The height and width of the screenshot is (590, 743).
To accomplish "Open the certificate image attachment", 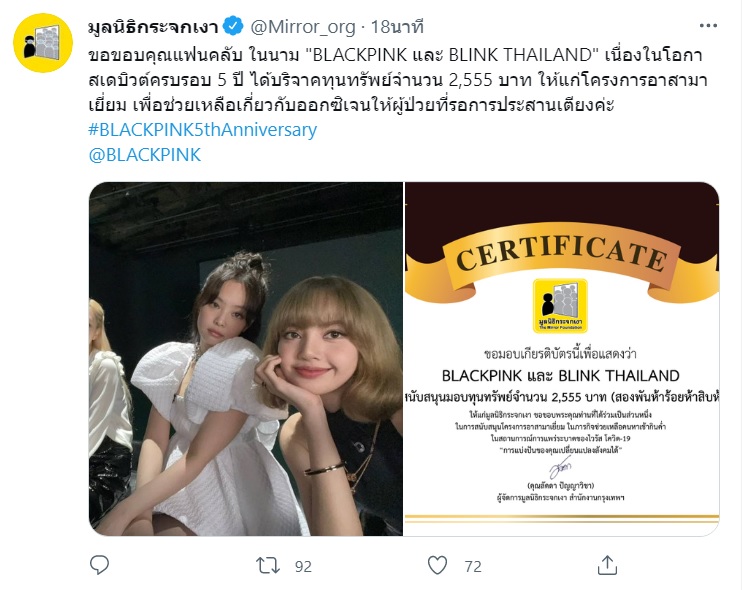I will pyautogui.click(x=562, y=359).
